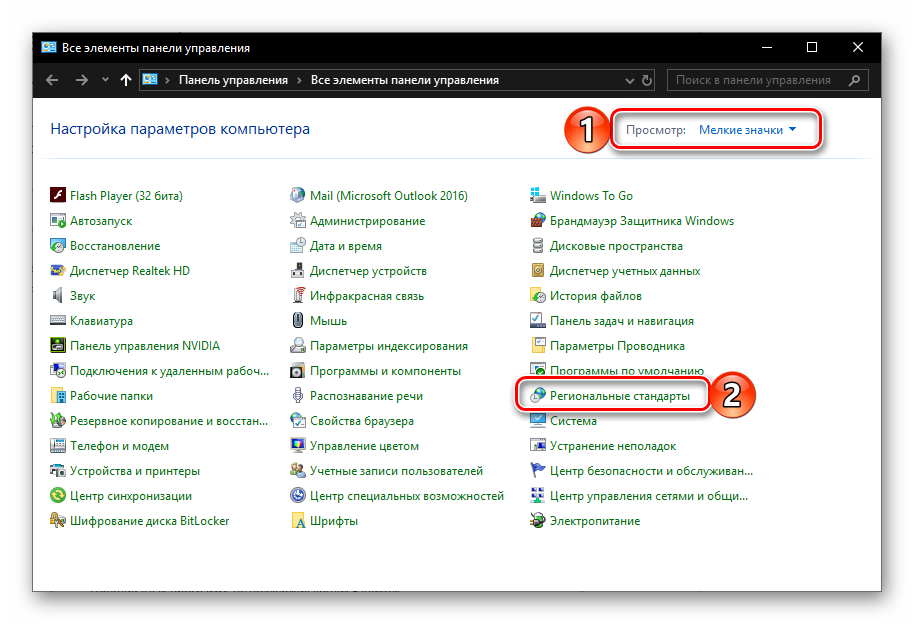
Task: Click the Back navigation arrow
Action: tap(53, 80)
